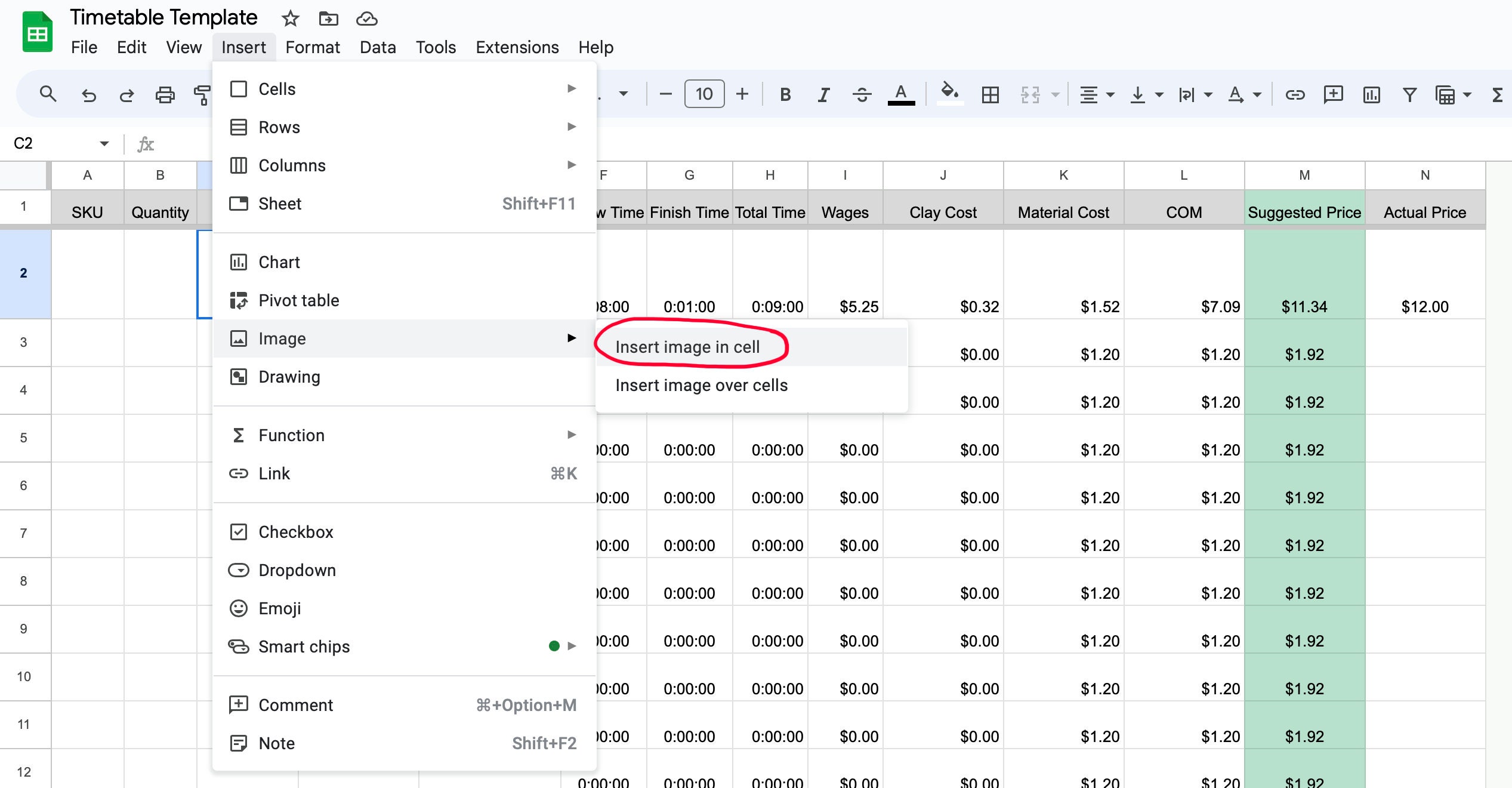1512x788 pixels.
Task: Select the Insert chart toolbar icon
Action: [x=1372, y=94]
